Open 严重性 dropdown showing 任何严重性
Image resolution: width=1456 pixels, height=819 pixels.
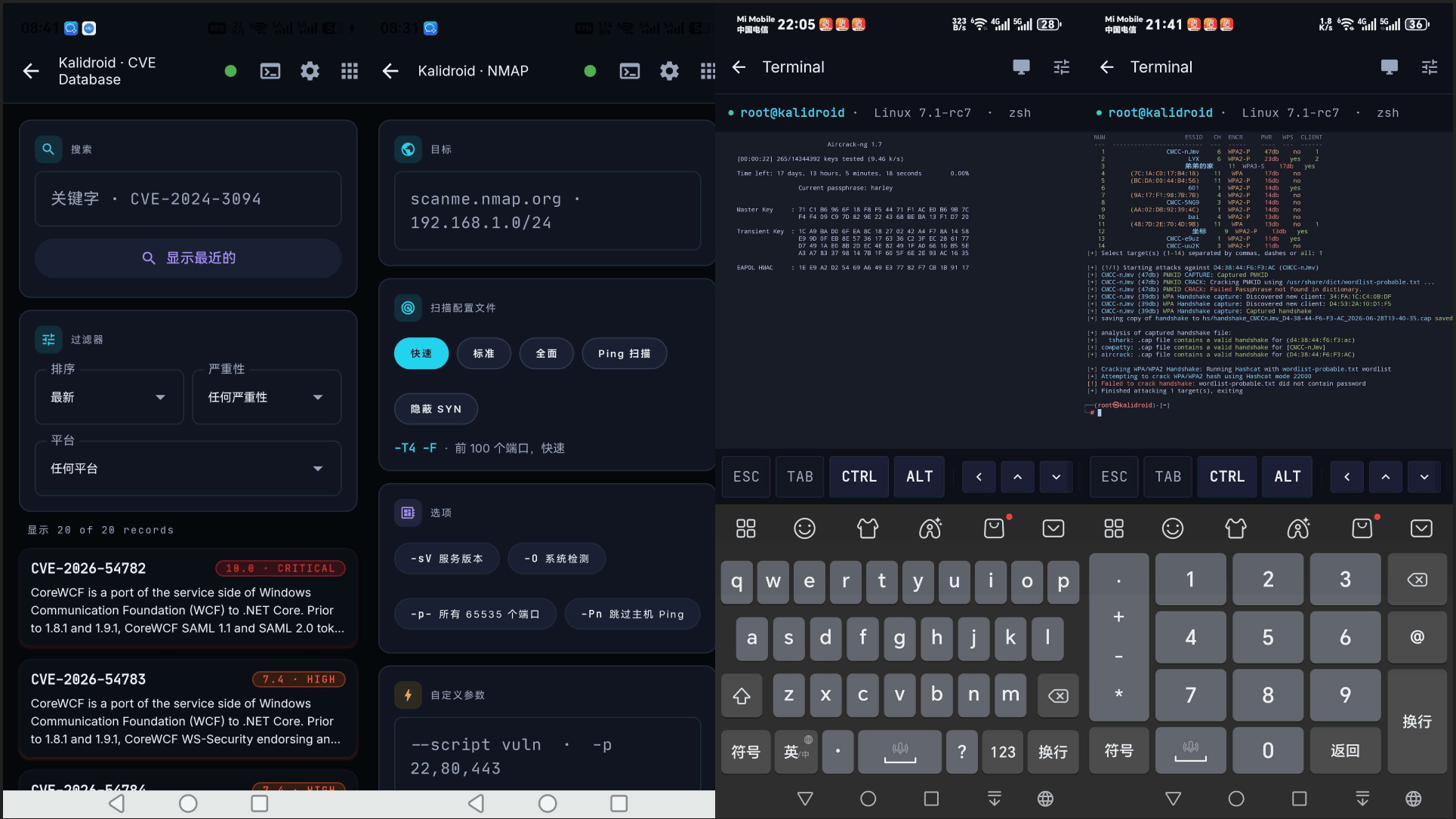(x=267, y=397)
